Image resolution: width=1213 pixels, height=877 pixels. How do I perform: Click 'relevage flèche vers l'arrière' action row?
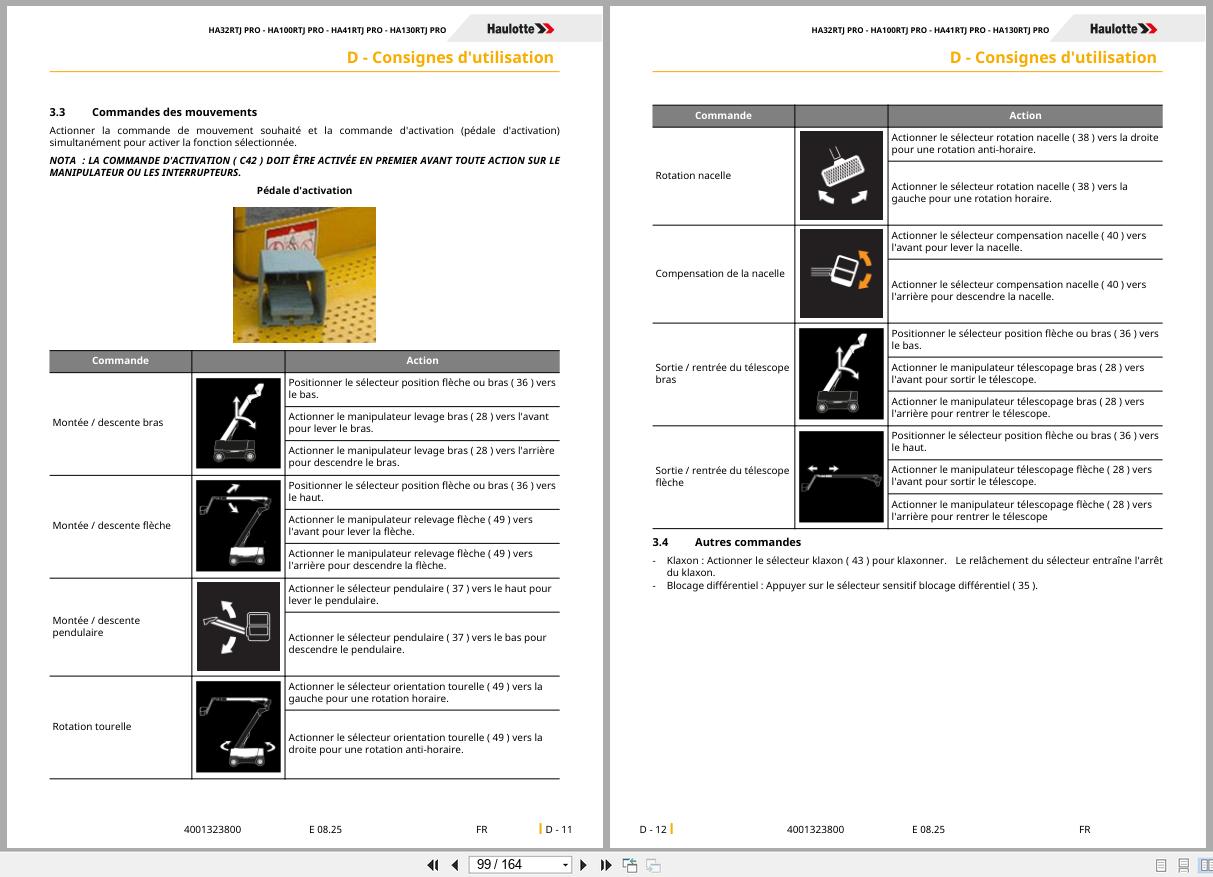(422, 560)
